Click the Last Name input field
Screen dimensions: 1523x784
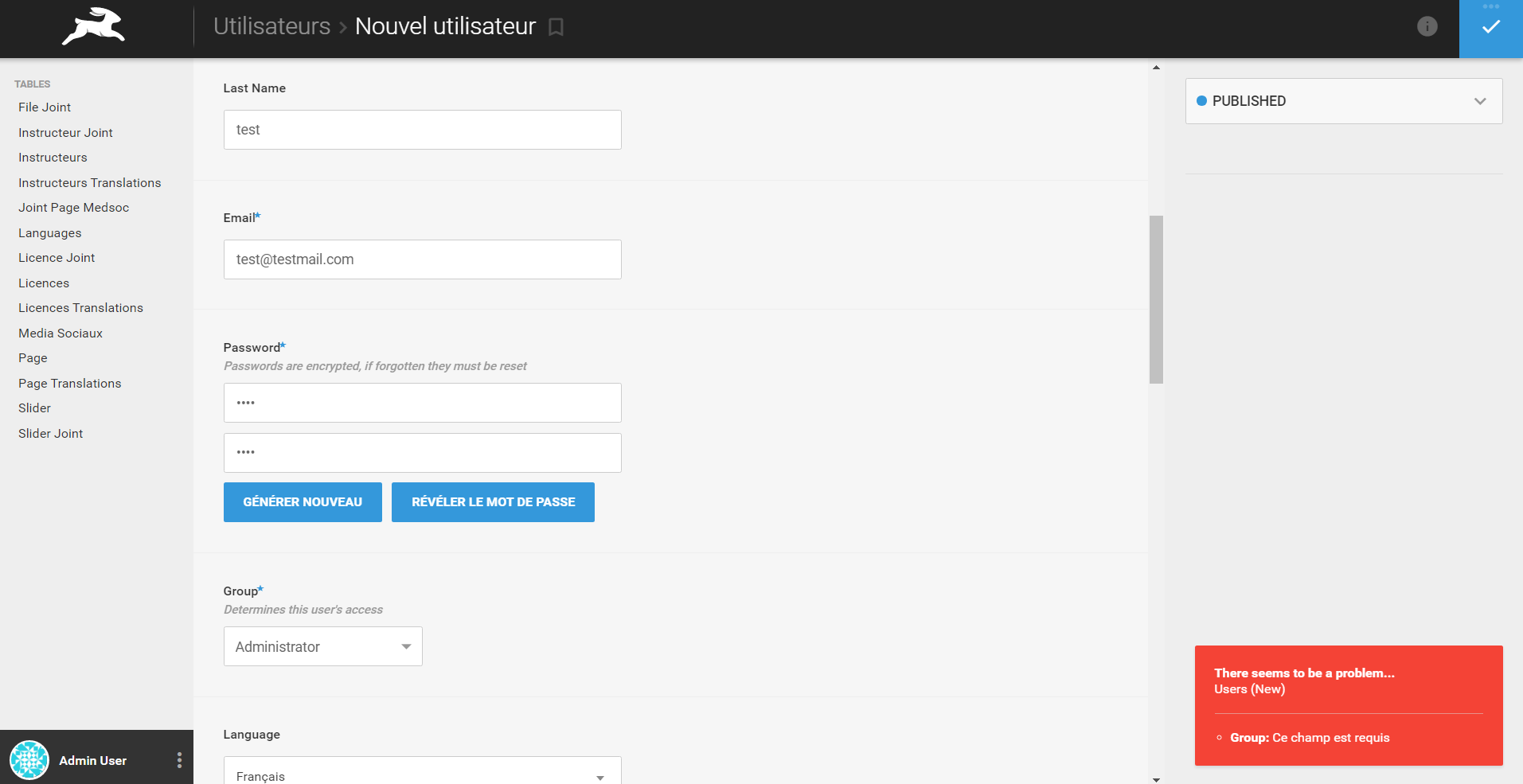click(422, 130)
